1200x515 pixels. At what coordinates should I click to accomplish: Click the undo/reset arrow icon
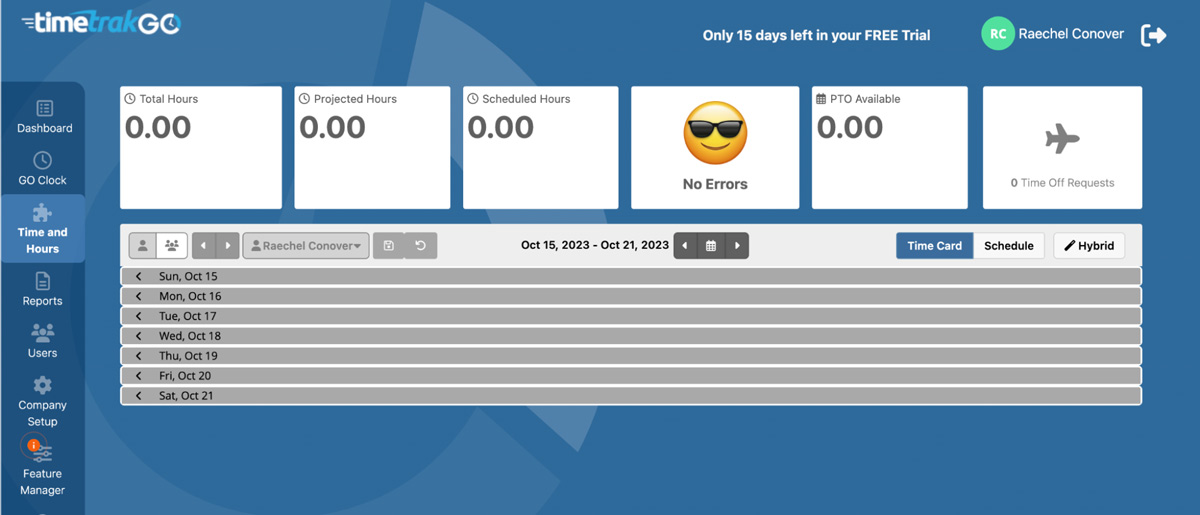coord(421,245)
